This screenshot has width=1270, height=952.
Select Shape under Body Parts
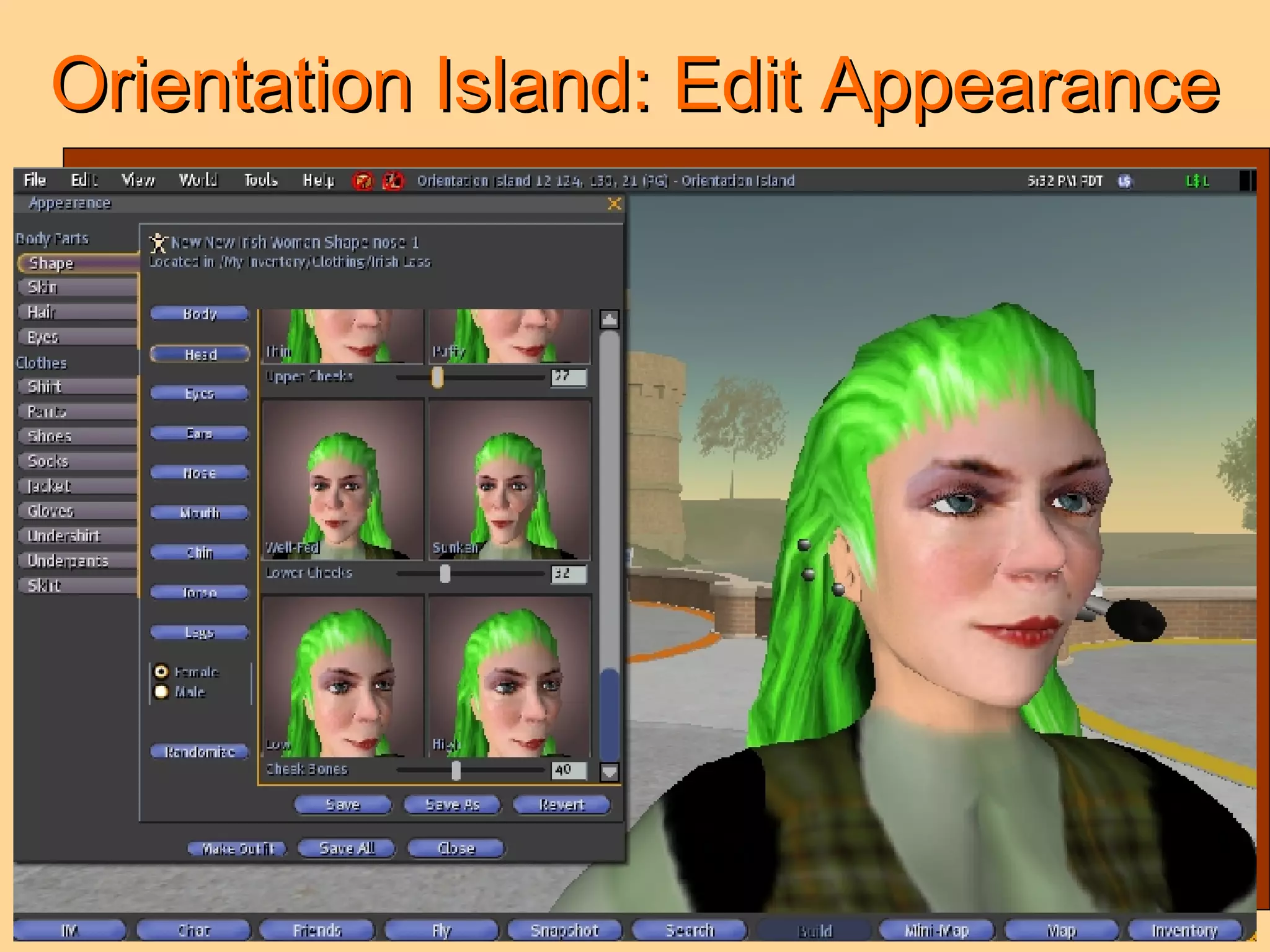[78, 263]
